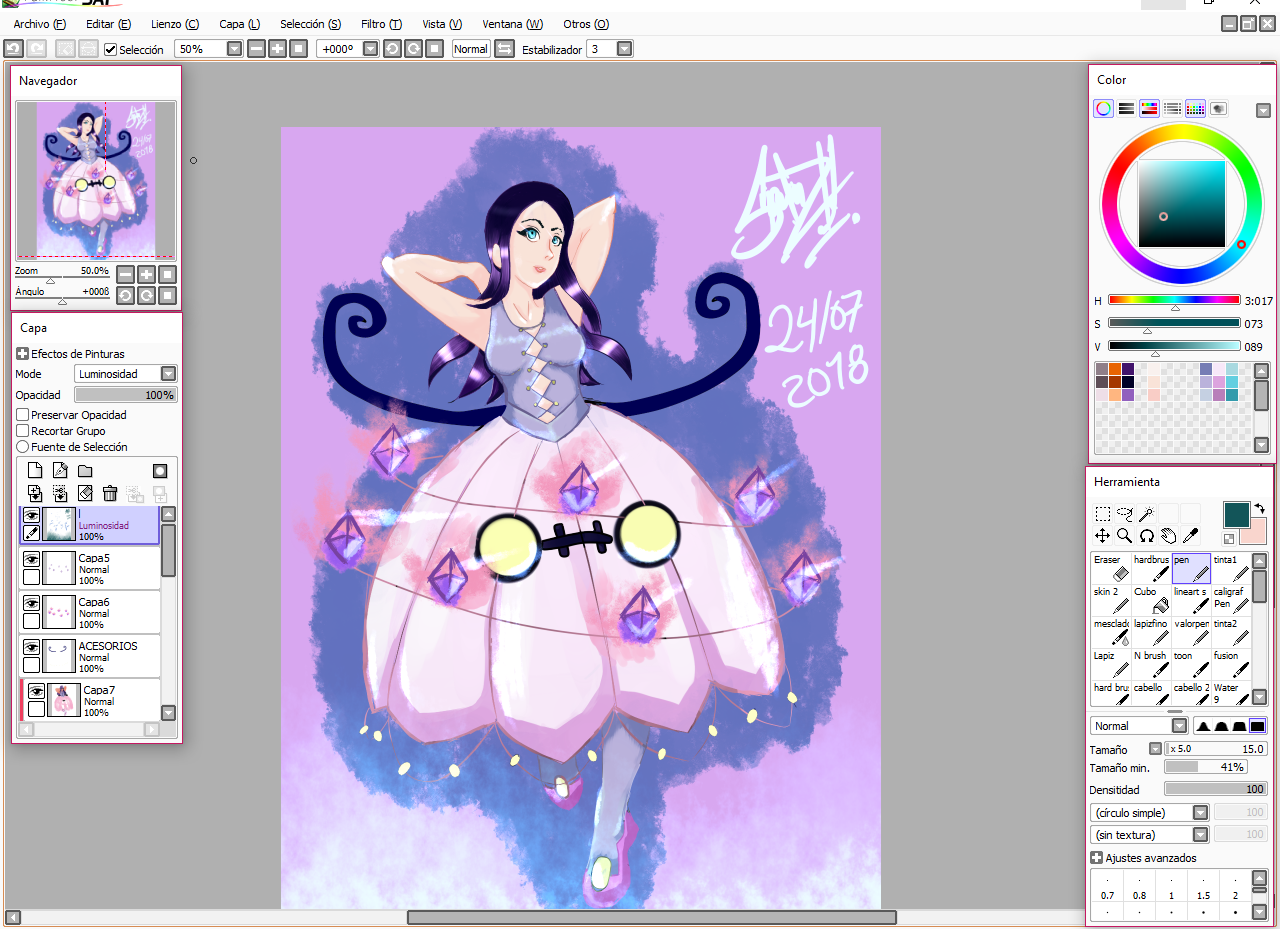Toggle the color mixer scratchpad icon
1280x929 pixels.
point(1218,108)
